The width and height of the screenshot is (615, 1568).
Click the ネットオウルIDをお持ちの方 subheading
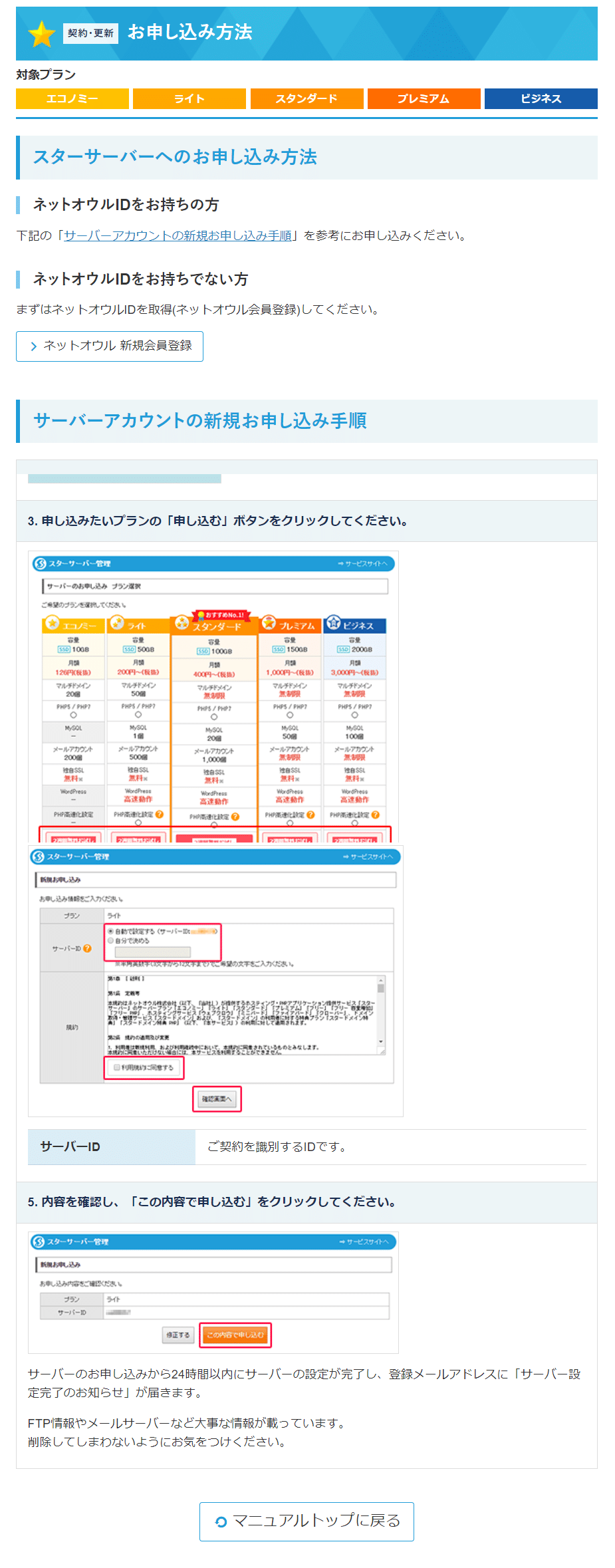tap(126, 205)
